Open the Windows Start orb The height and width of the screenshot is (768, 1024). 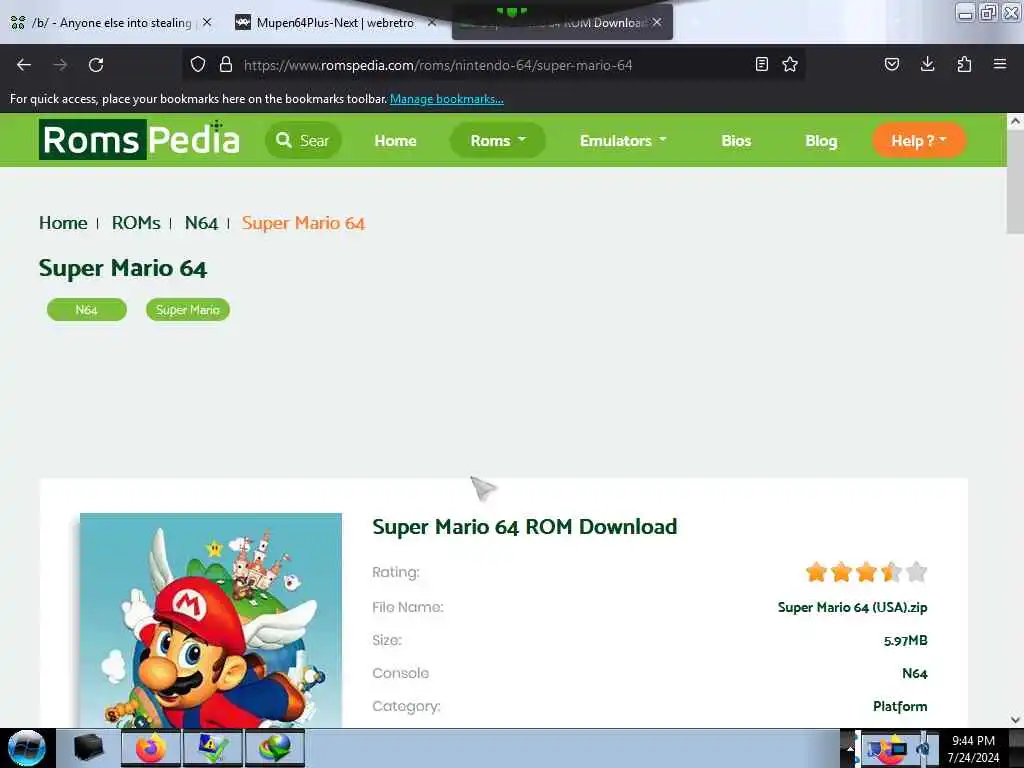point(27,748)
